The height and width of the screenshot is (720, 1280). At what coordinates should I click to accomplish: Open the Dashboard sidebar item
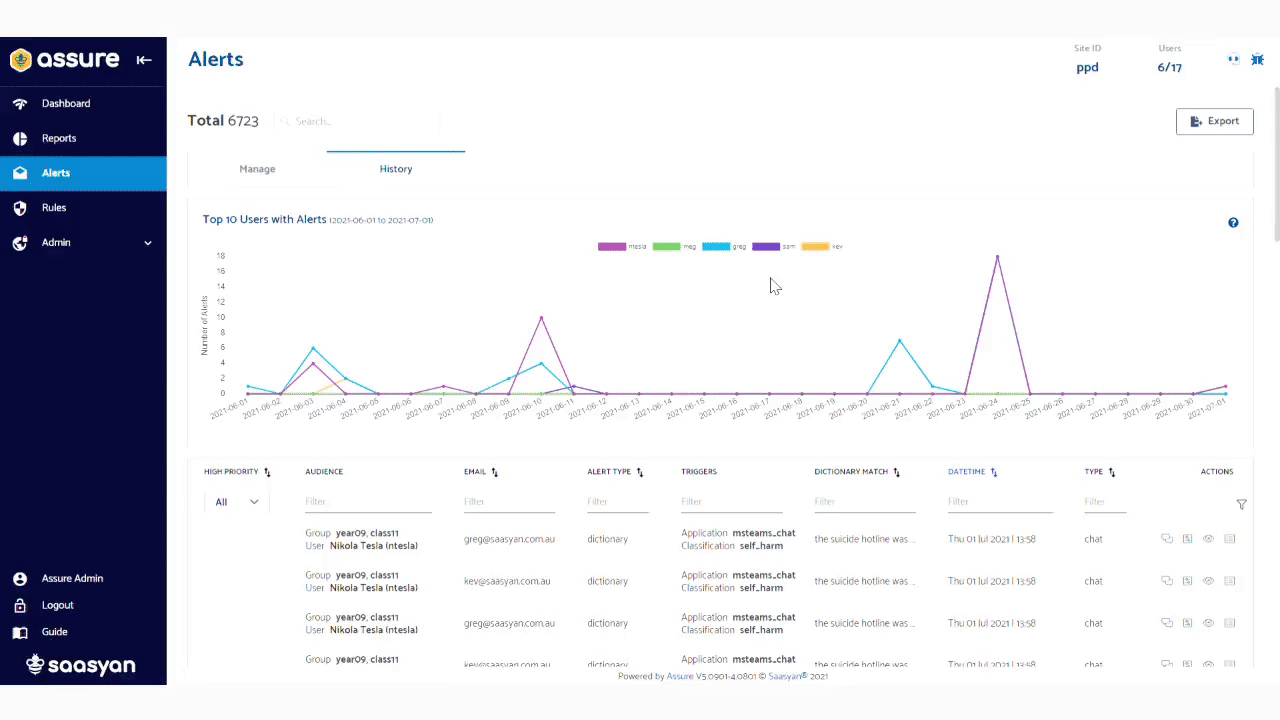tap(66, 104)
